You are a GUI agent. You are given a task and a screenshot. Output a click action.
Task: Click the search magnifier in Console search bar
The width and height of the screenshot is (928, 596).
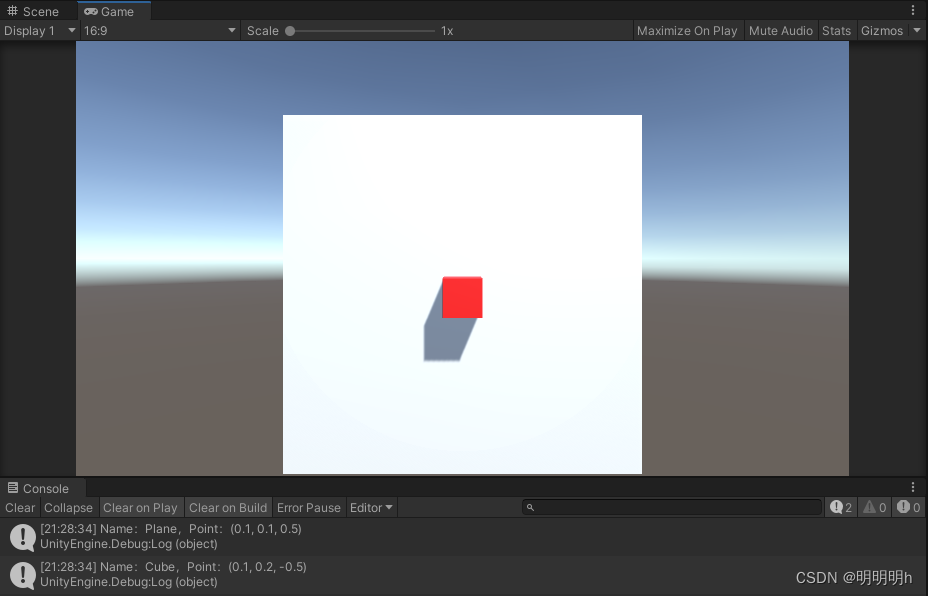click(x=529, y=507)
